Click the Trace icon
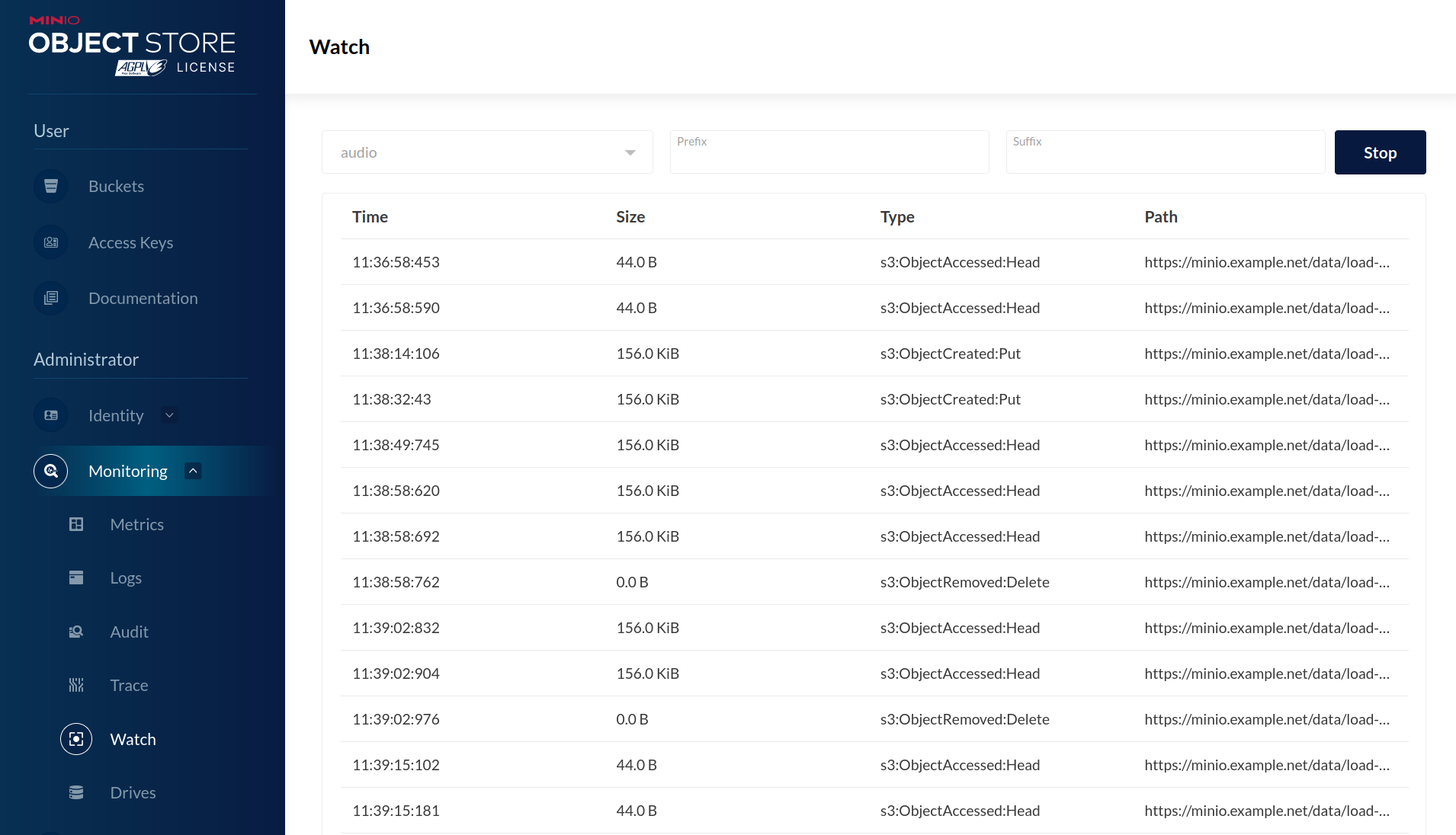The image size is (1456, 835). [76, 685]
